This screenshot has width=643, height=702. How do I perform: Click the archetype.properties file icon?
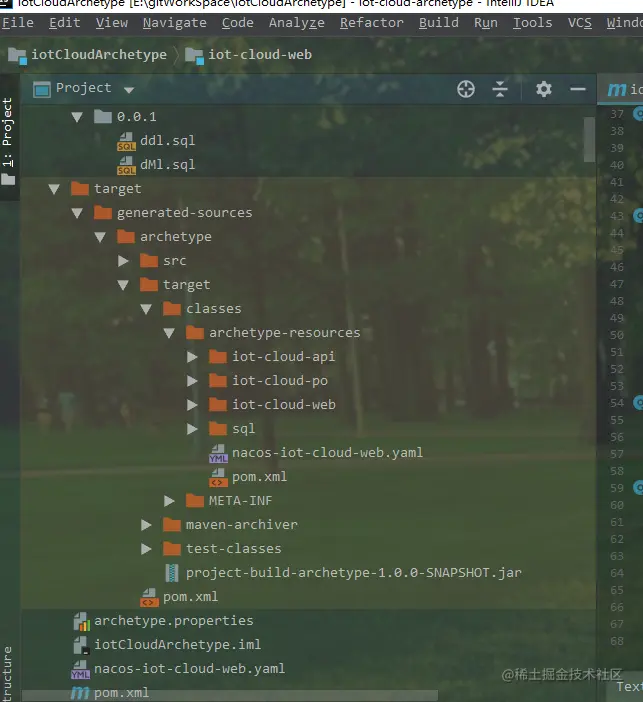[81, 621]
